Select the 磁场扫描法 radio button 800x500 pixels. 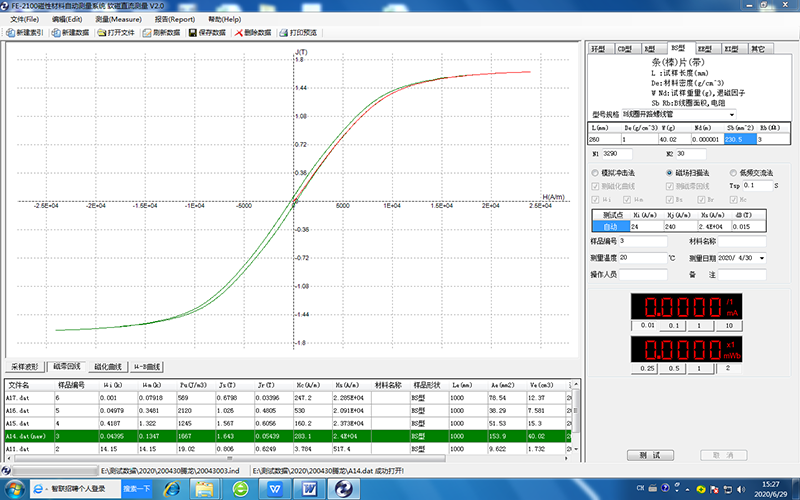point(669,173)
